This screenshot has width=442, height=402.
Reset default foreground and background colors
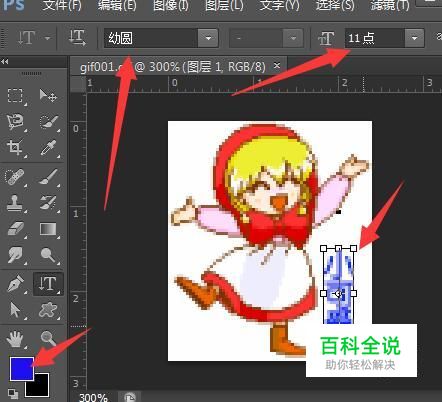[13, 394]
